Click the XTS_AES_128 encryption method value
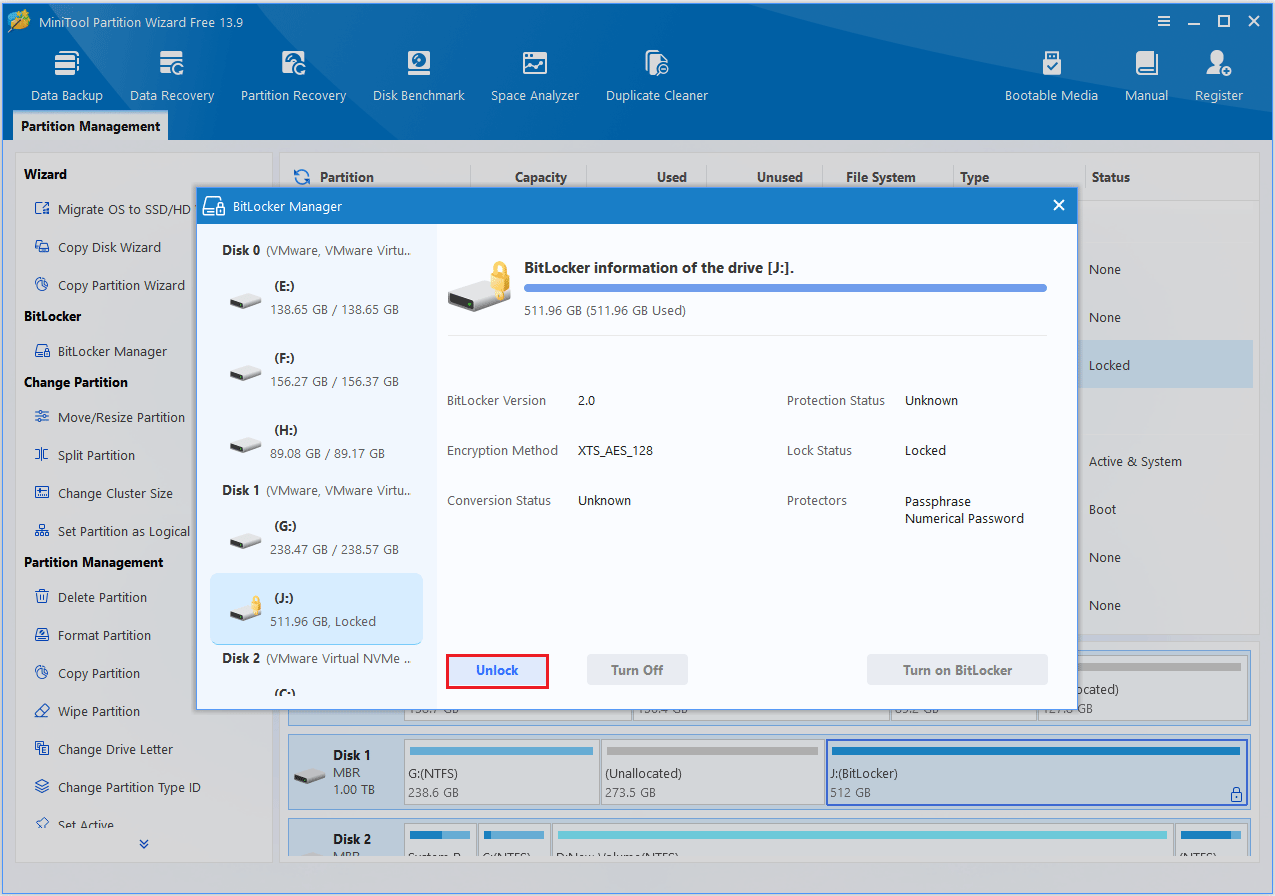 pyautogui.click(x=615, y=450)
